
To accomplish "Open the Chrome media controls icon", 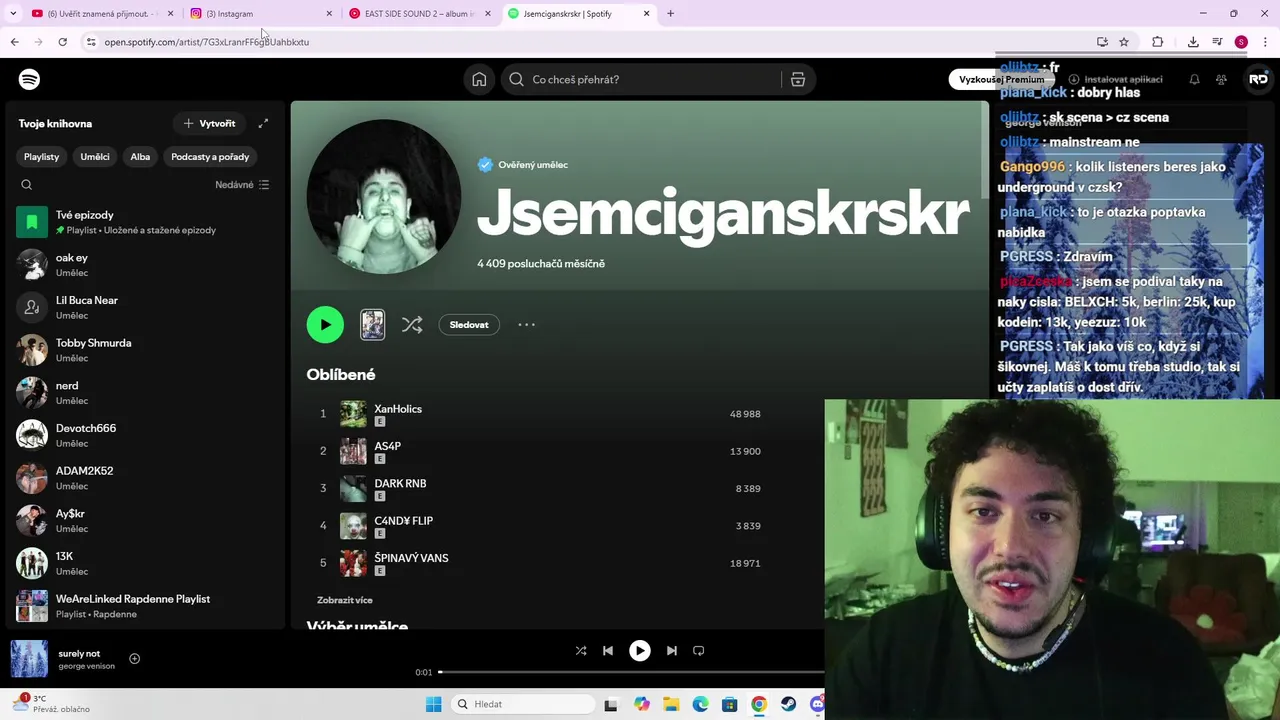I will [1217, 42].
